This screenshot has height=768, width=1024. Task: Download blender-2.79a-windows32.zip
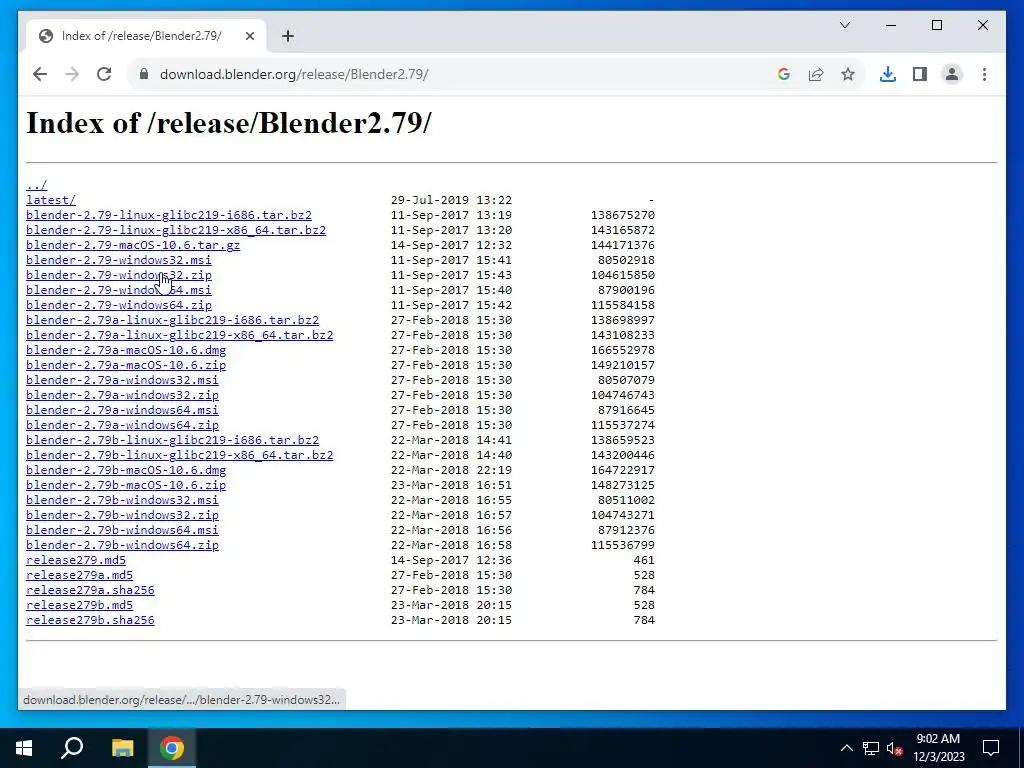point(123,395)
